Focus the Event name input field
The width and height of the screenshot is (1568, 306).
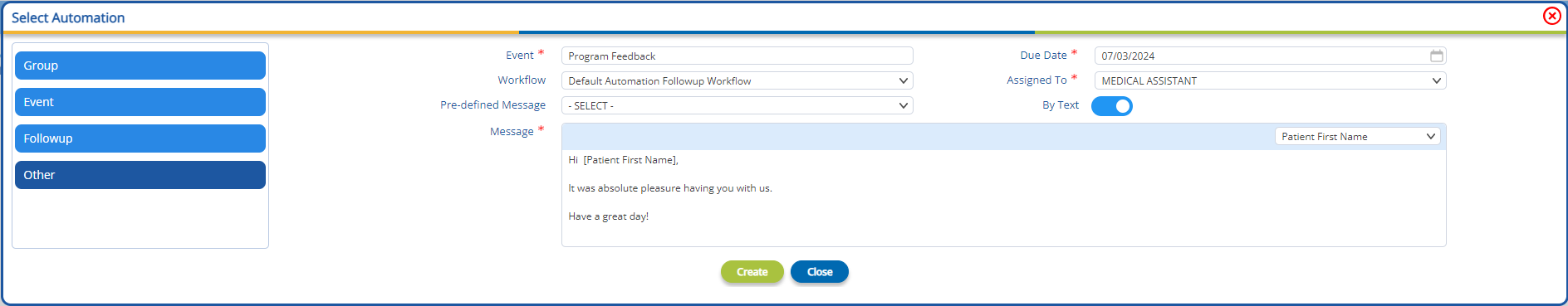pos(737,56)
